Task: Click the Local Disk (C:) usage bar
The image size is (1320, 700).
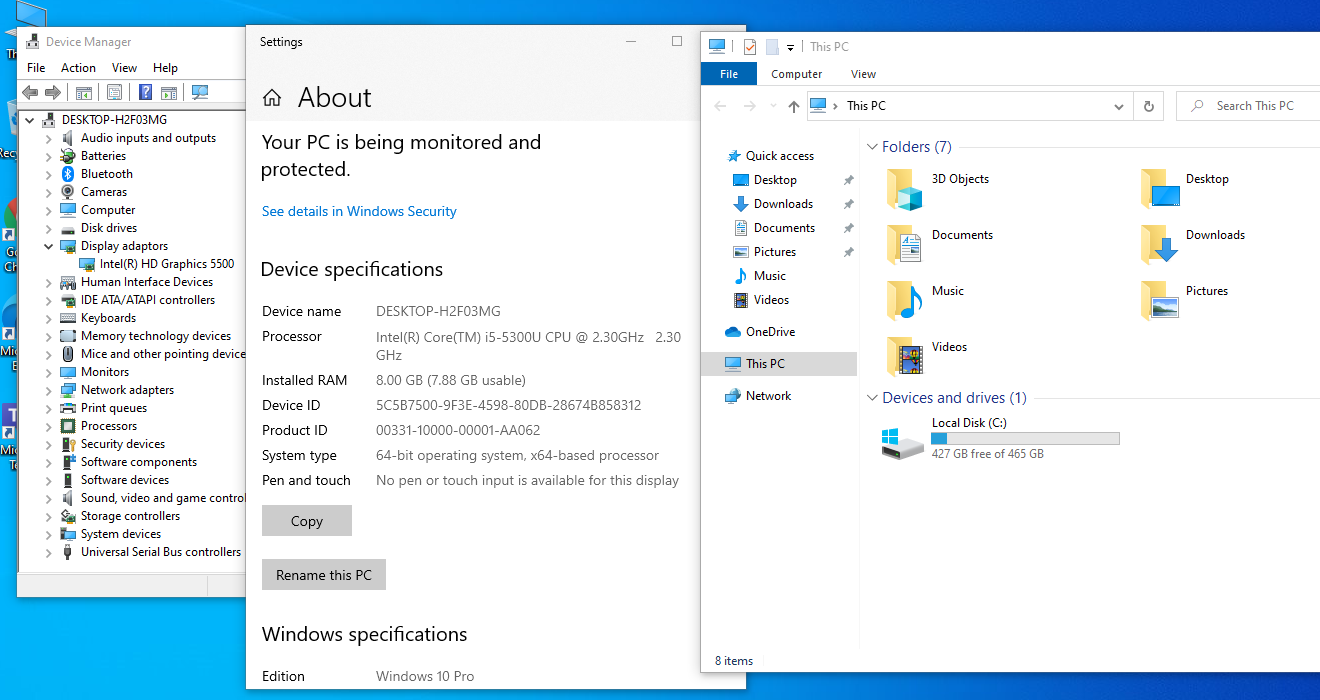Action: pos(1025,438)
